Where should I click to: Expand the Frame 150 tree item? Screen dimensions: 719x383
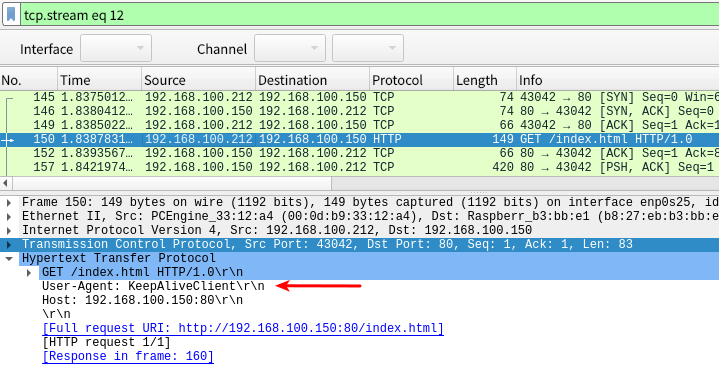coord(9,203)
